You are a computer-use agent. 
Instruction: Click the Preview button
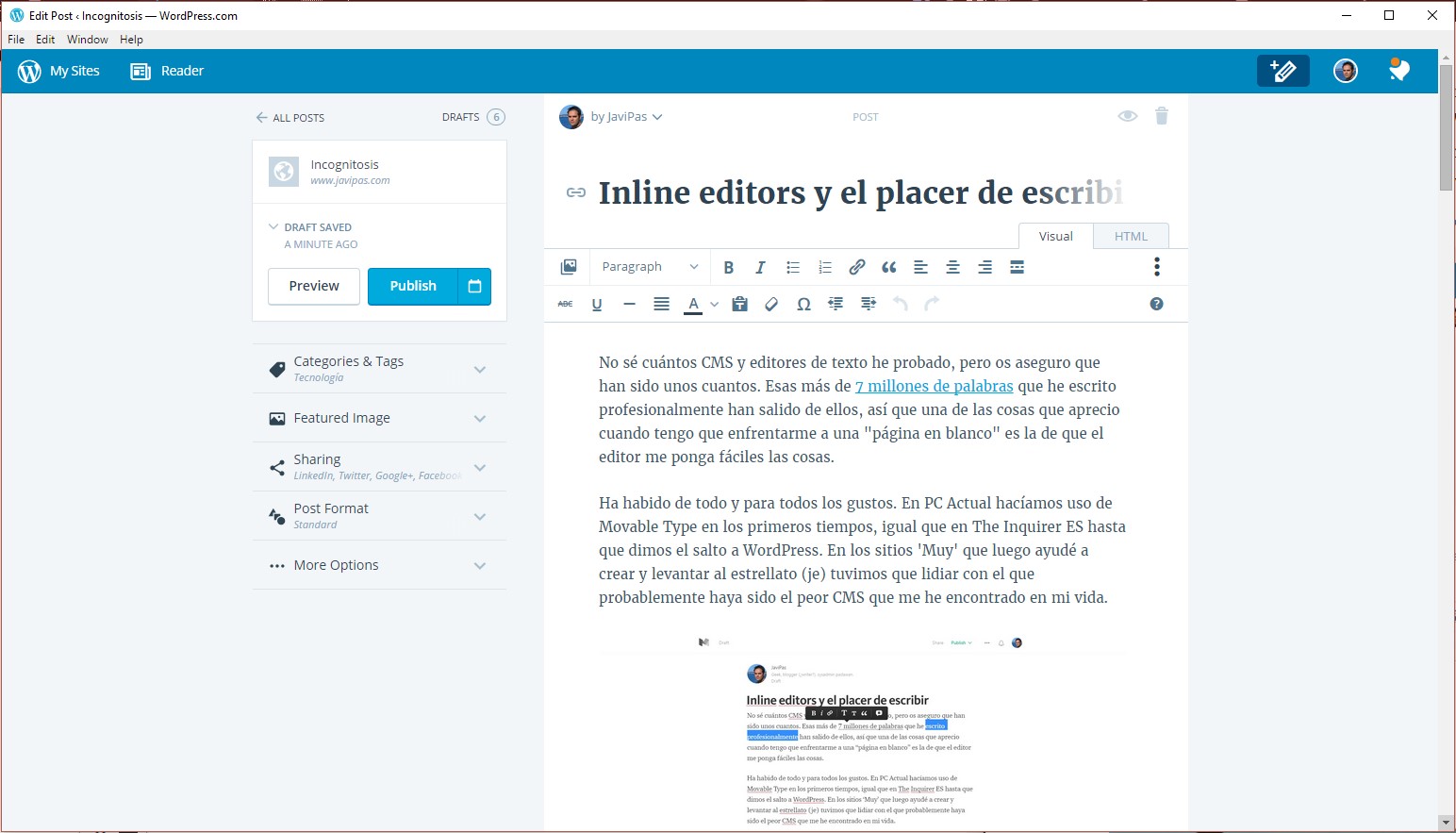[314, 286]
